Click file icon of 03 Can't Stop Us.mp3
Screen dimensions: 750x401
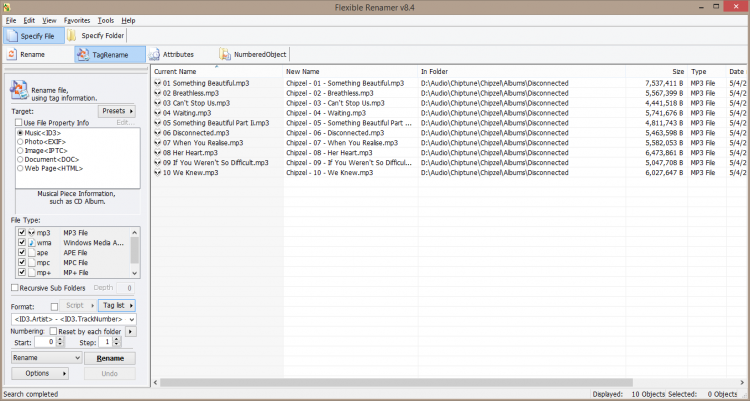[x=157, y=103]
